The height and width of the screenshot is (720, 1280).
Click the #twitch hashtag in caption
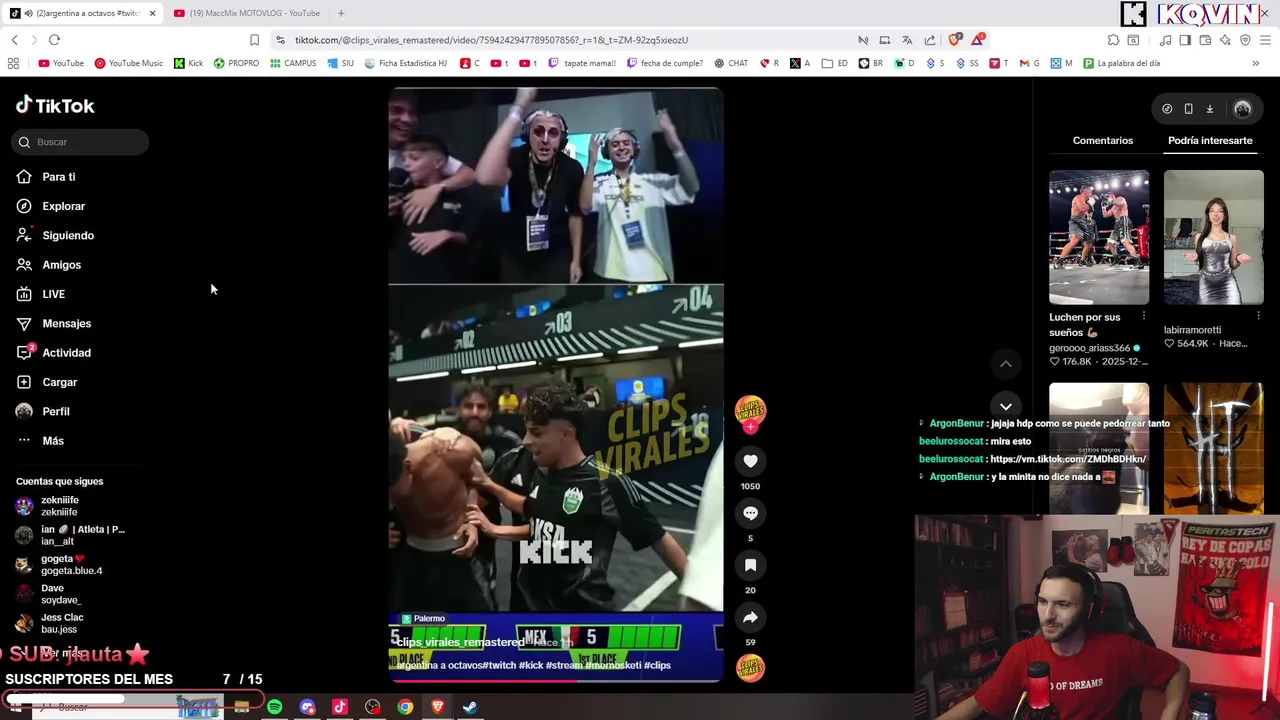tap(499, 665)
